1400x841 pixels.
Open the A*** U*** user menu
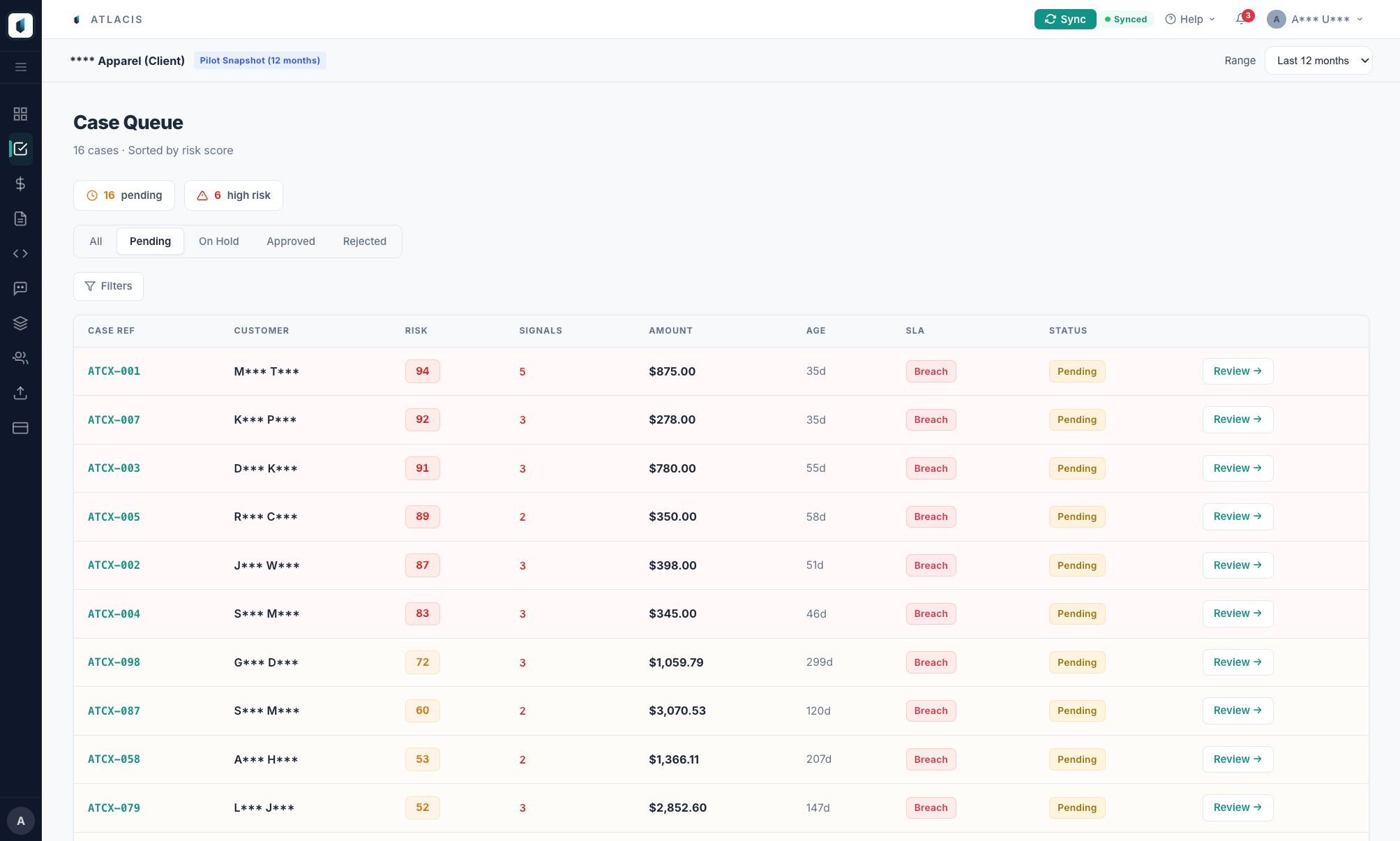coord(1316,20)
